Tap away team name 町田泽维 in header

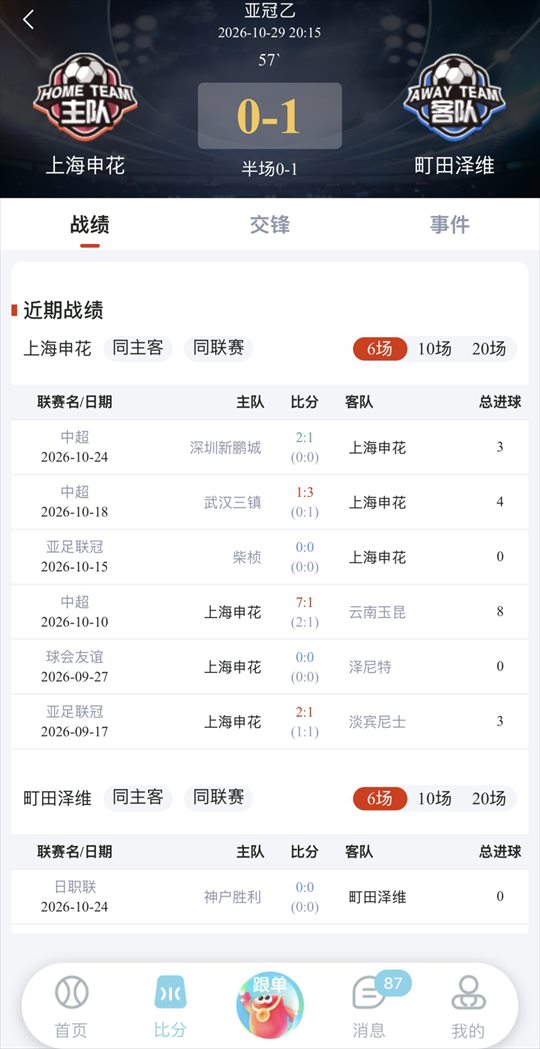(454, 165)
